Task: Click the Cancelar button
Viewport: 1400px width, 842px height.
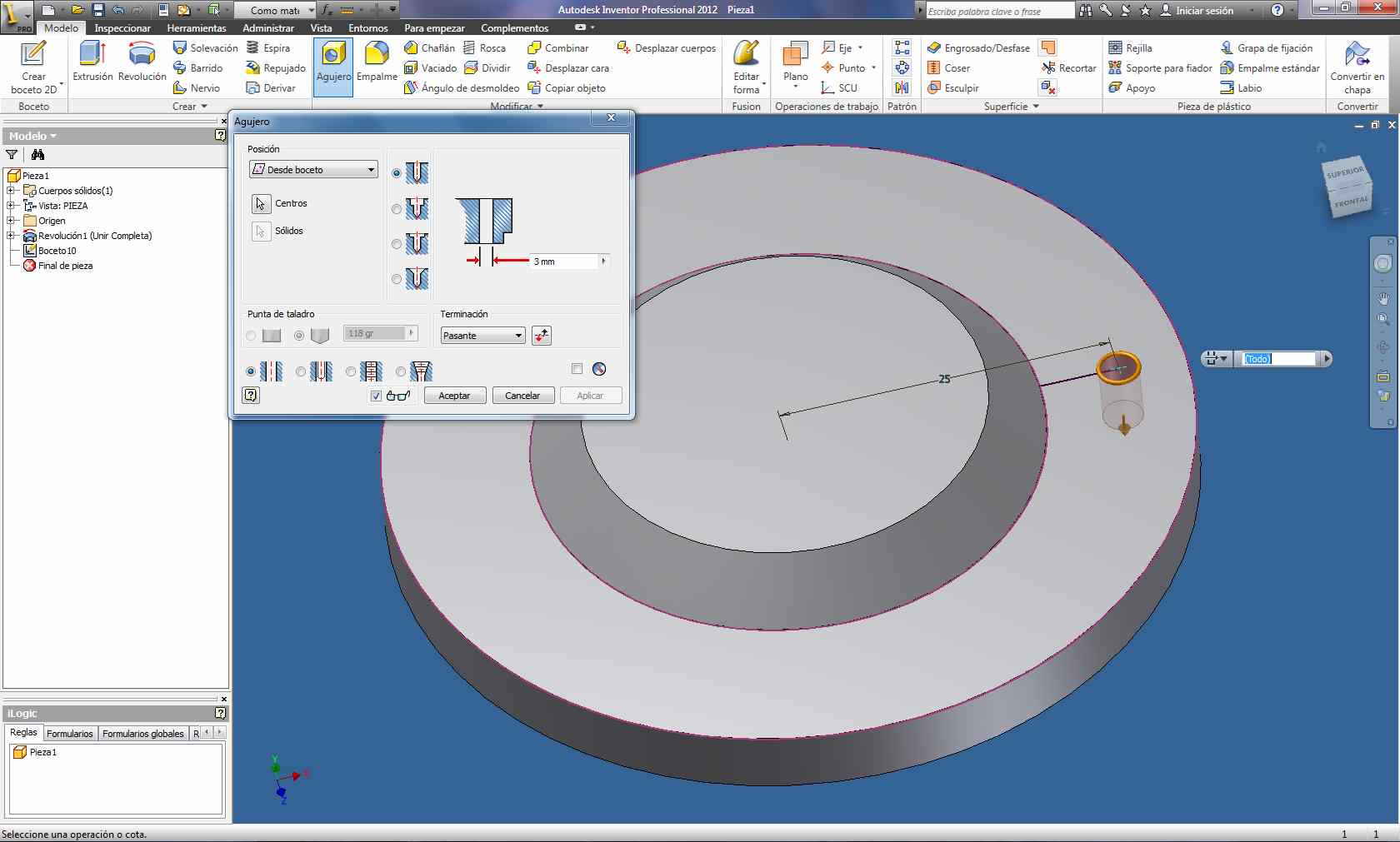Action: 522,396
